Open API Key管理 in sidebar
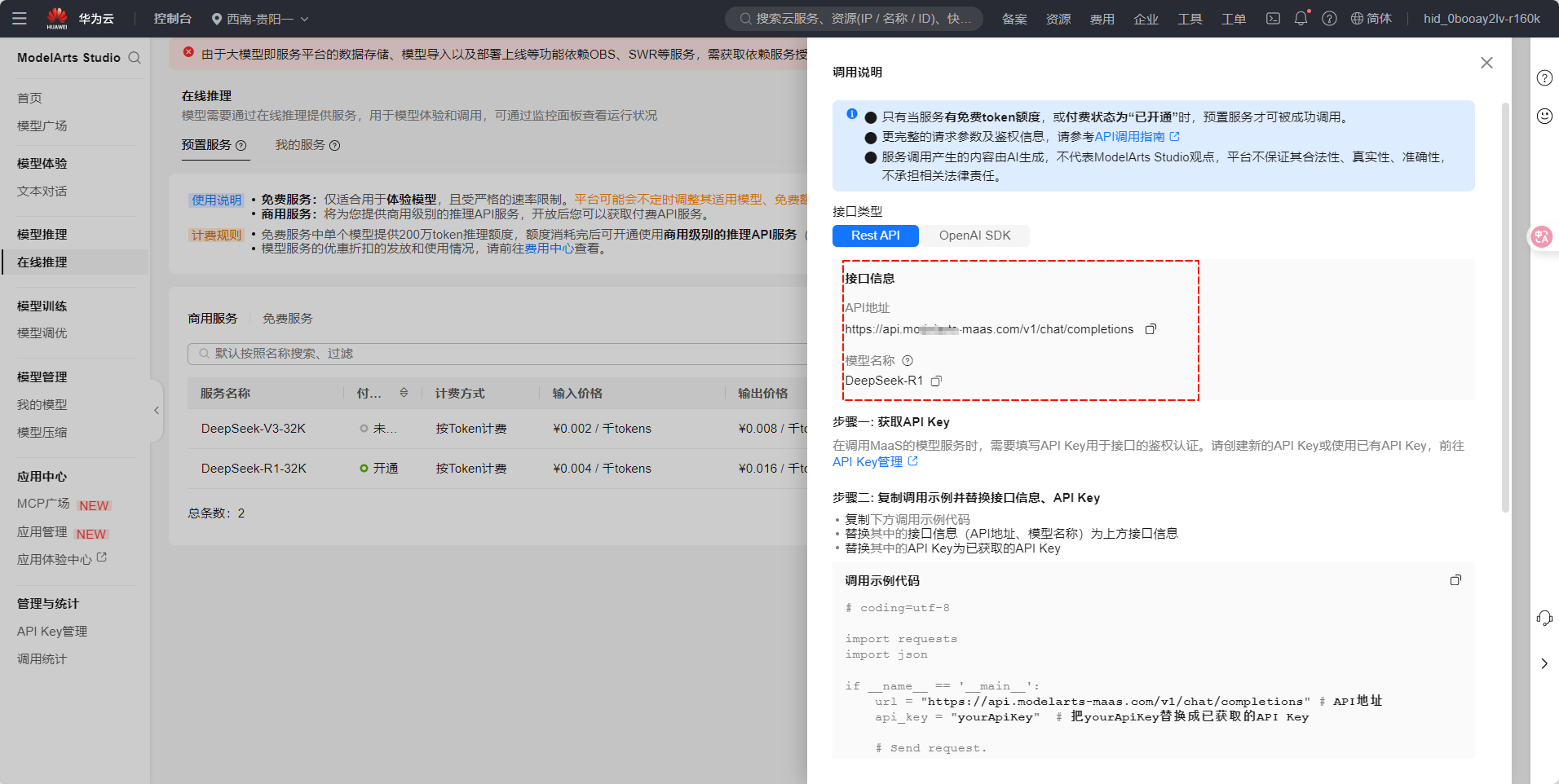Image resolution: width=1559 pixels, height=784 pixels. tap(52, 632)
